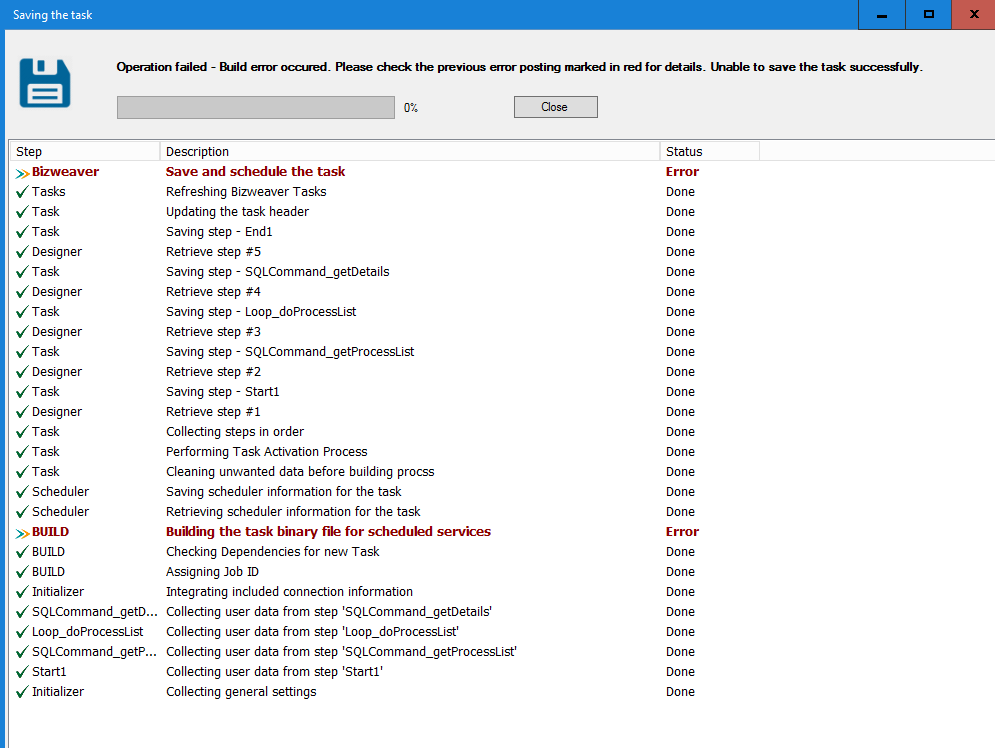Click the Status column header
995x748 pixels.
tap(709, 152)
